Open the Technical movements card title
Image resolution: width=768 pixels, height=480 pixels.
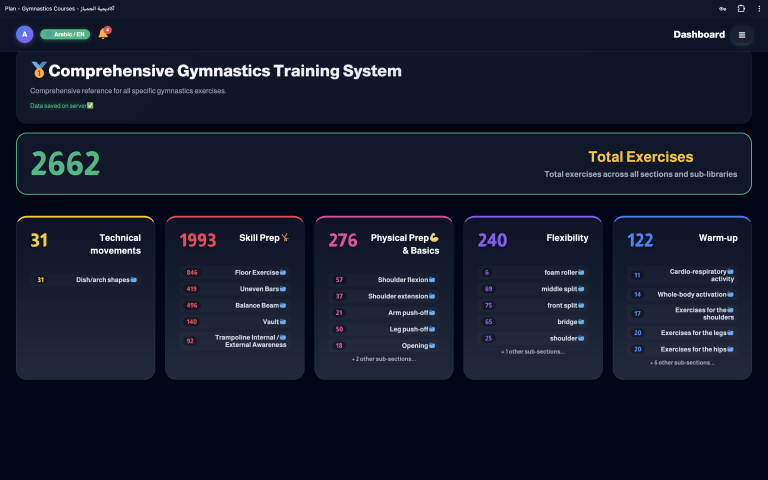point(116,244)
